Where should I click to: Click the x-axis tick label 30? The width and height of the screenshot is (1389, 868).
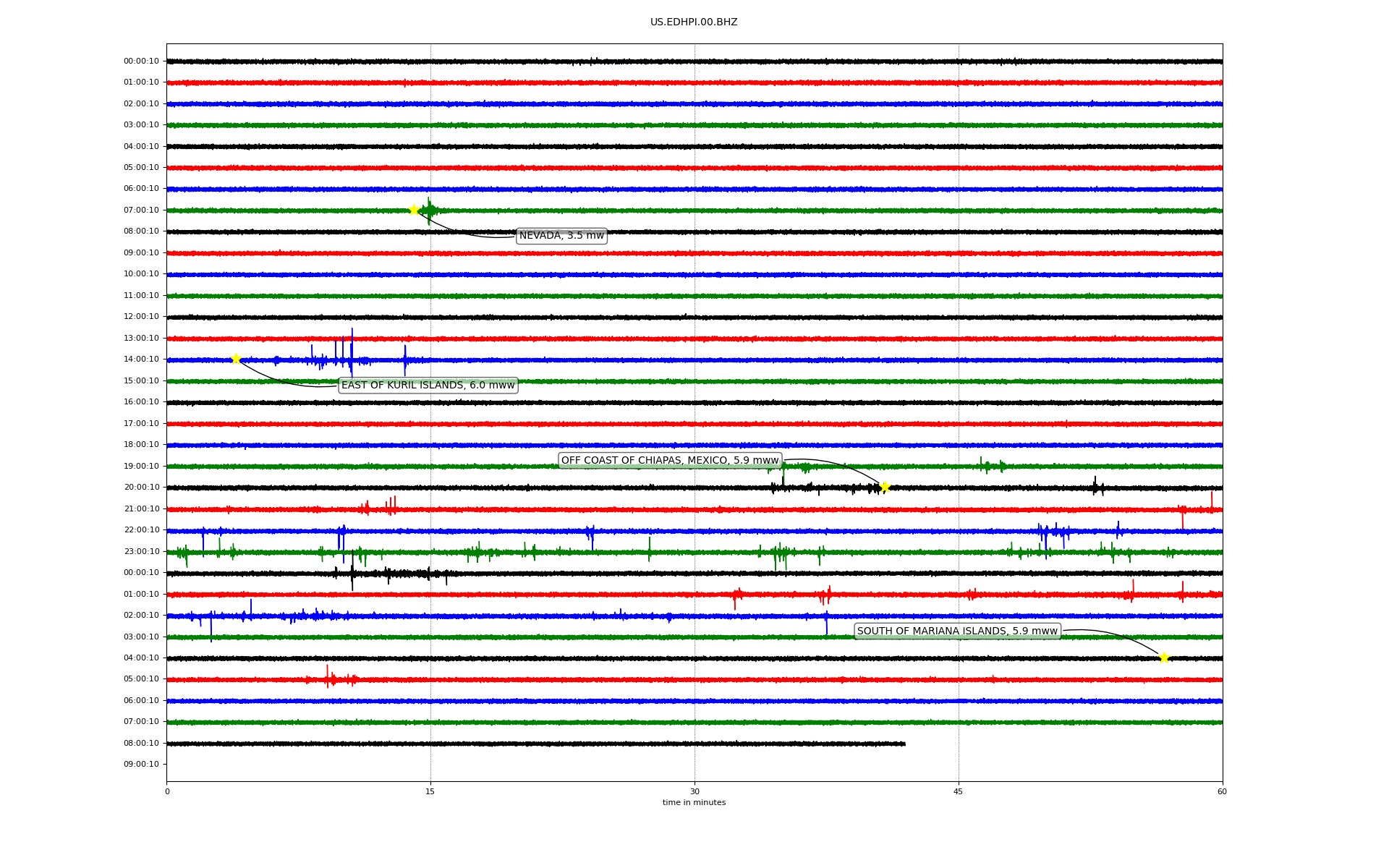point(694,791)
